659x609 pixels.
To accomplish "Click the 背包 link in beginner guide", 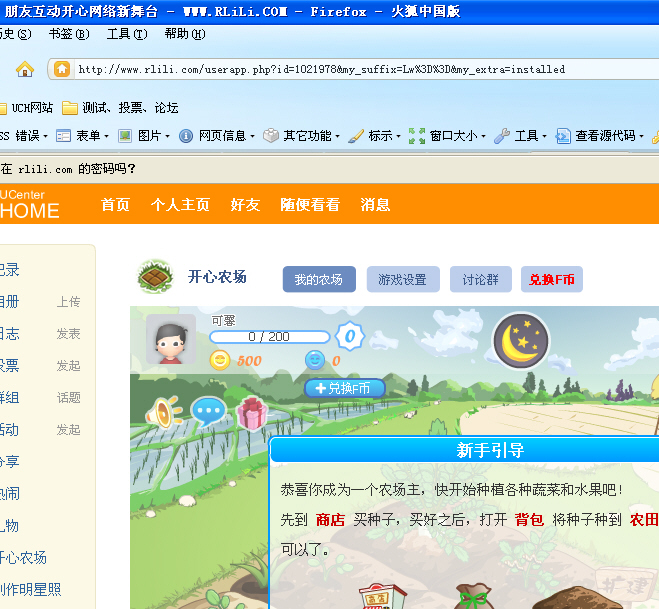I will (x=530, y=520).
